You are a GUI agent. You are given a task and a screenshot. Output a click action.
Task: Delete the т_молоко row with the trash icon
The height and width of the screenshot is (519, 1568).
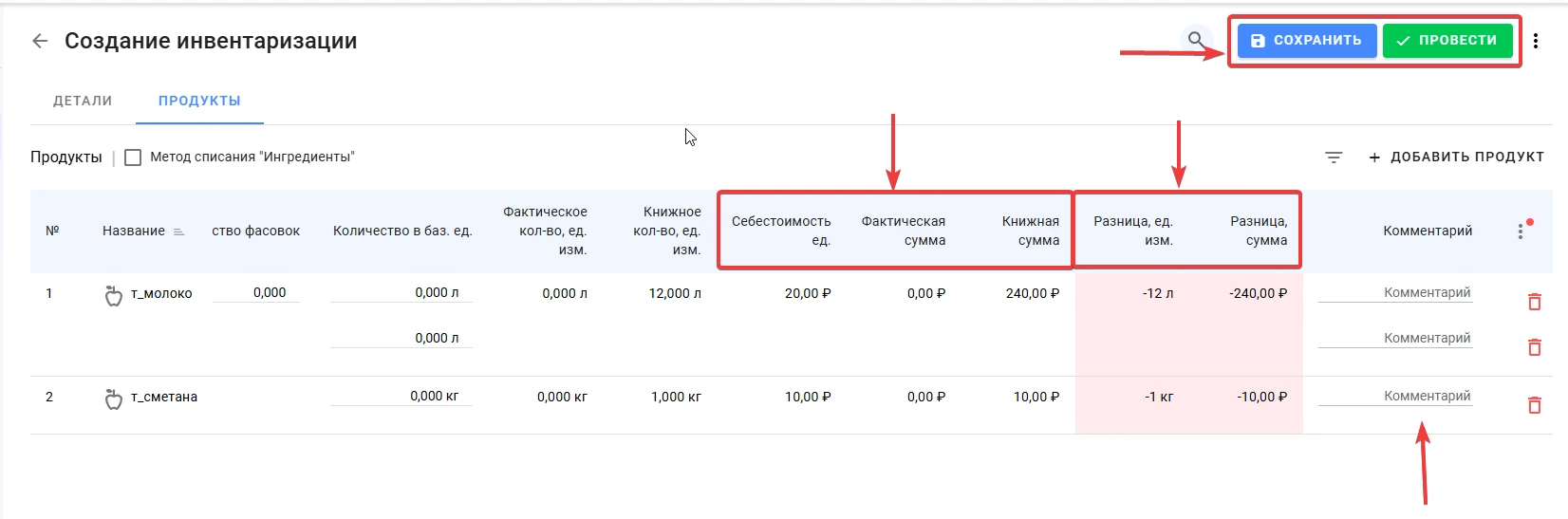pyautogui.click(x=1534, y=302)
